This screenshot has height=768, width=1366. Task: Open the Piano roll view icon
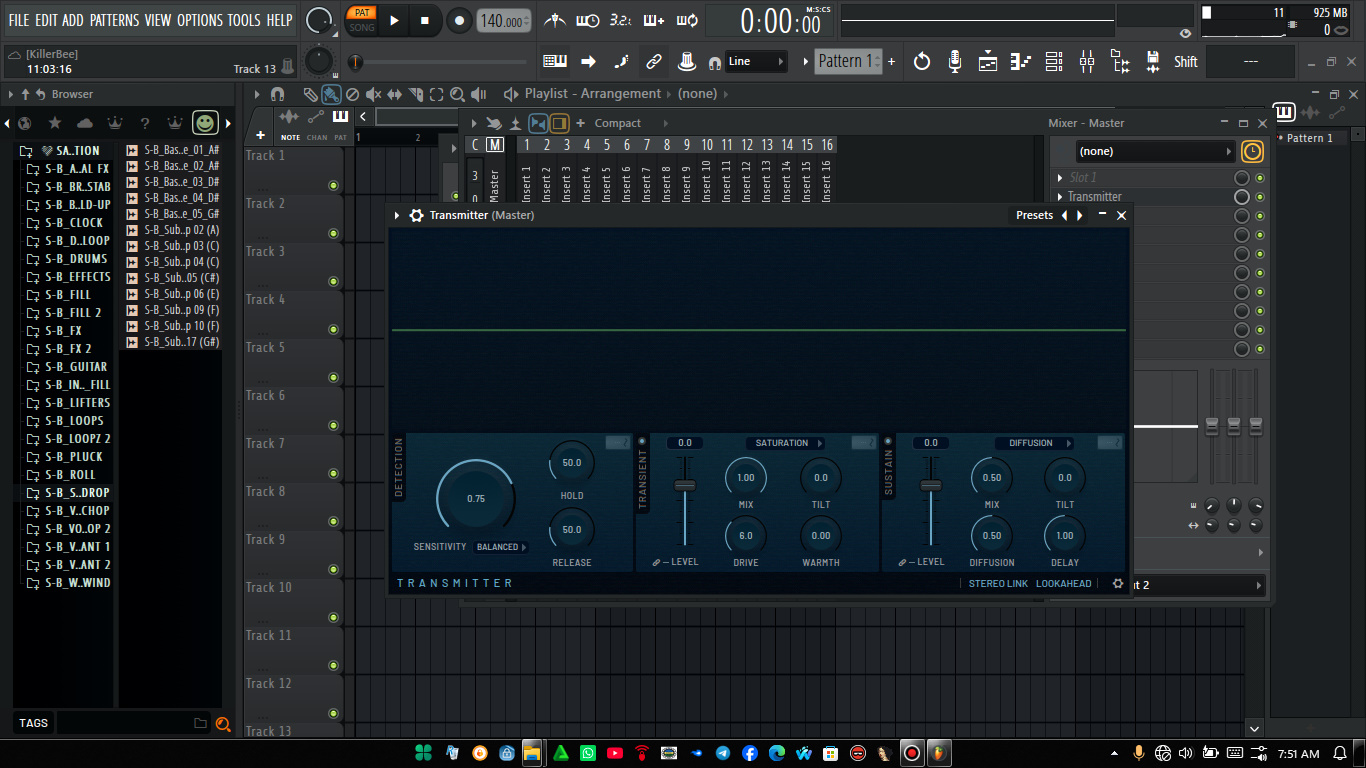click(1020, 62)
